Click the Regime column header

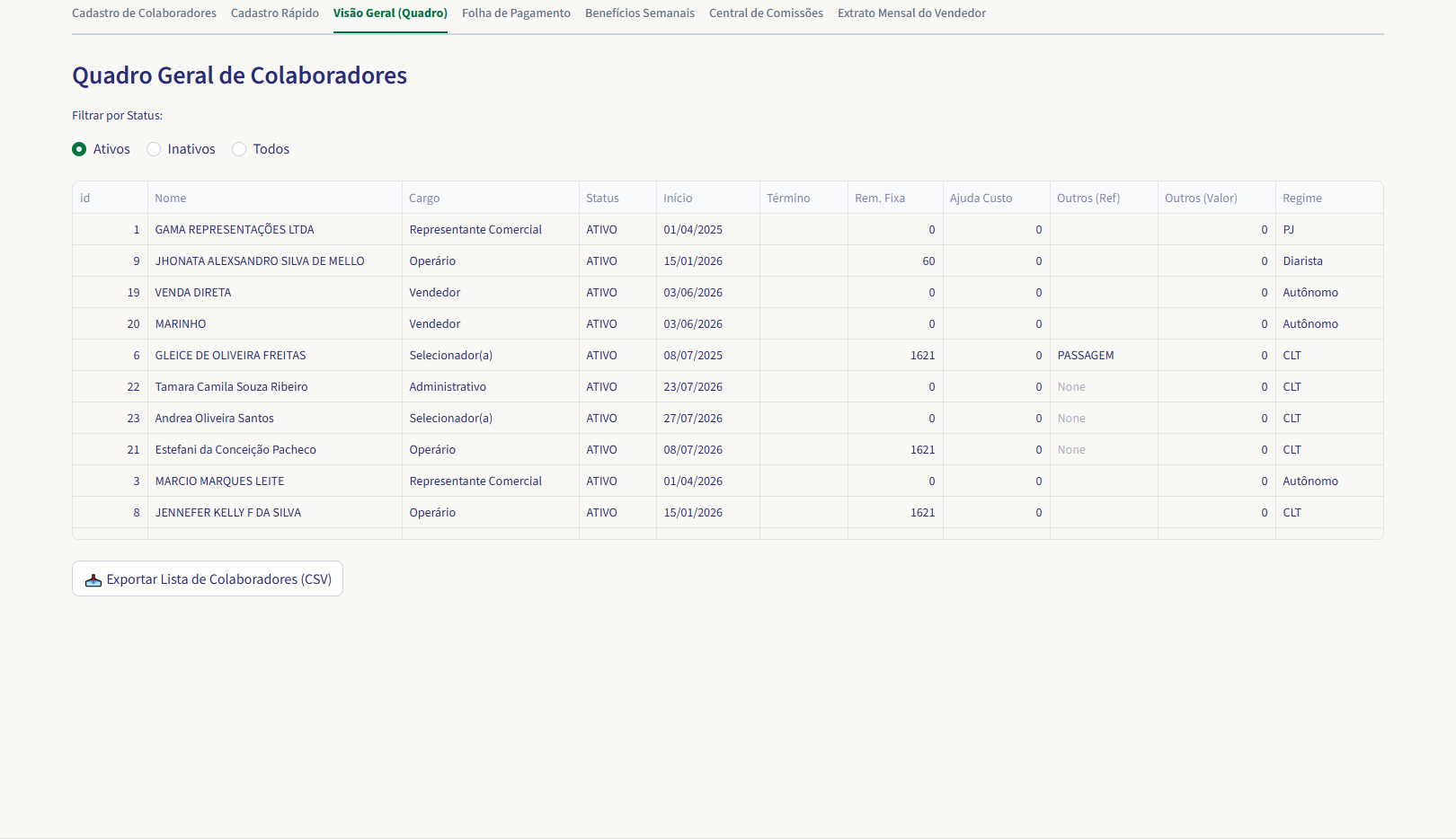pyautogui.click(x=1329, y=198)
